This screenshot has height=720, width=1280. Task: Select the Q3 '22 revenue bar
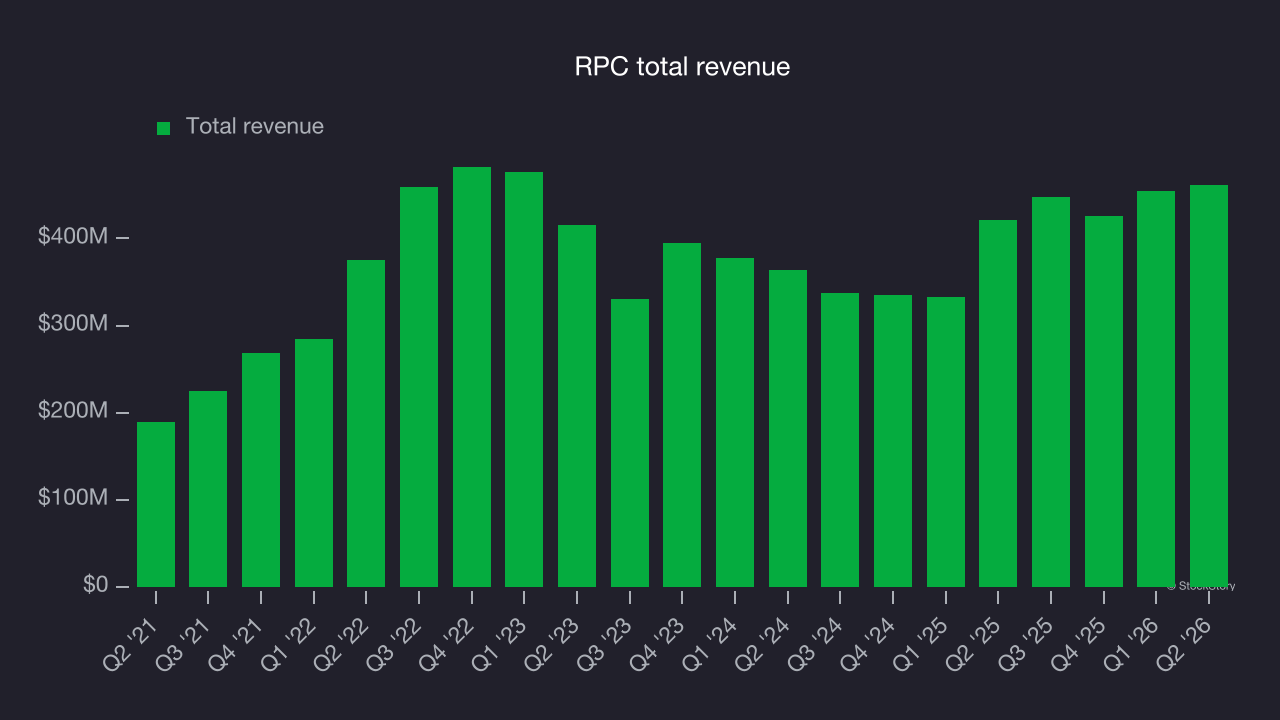click(419, 387)
